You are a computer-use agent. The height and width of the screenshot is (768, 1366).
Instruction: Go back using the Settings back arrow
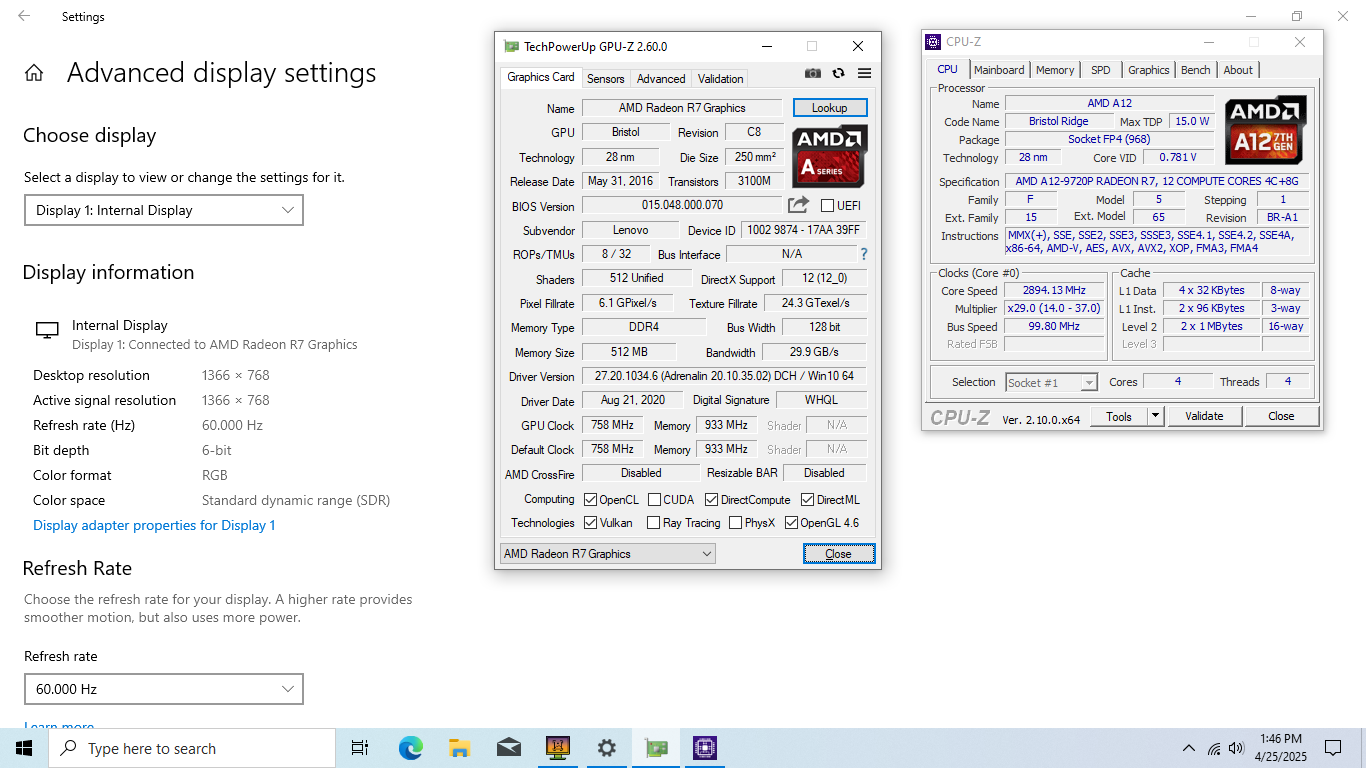click(x=24, y=16)
